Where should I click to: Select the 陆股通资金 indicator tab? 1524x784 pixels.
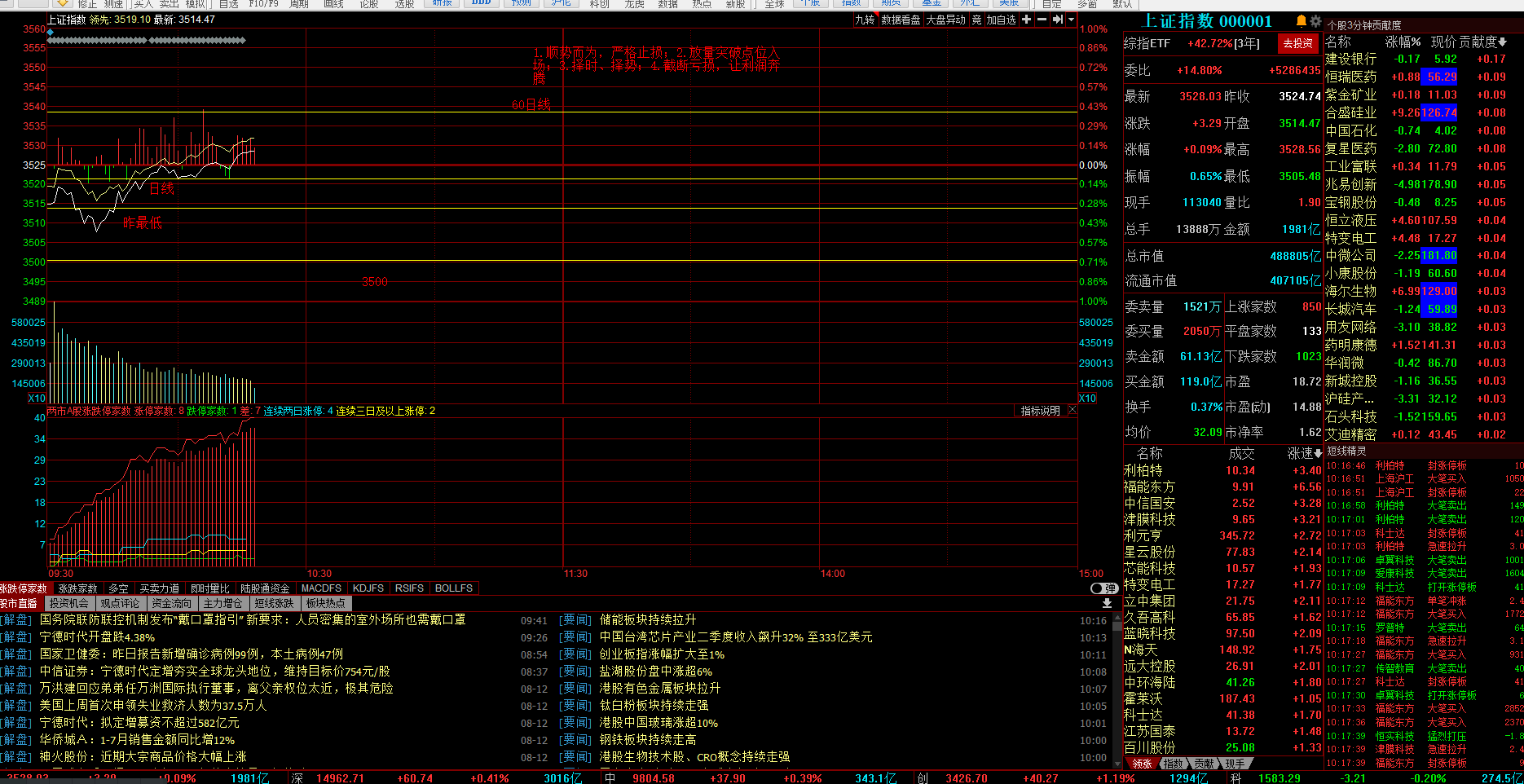(x=265, y=588)
